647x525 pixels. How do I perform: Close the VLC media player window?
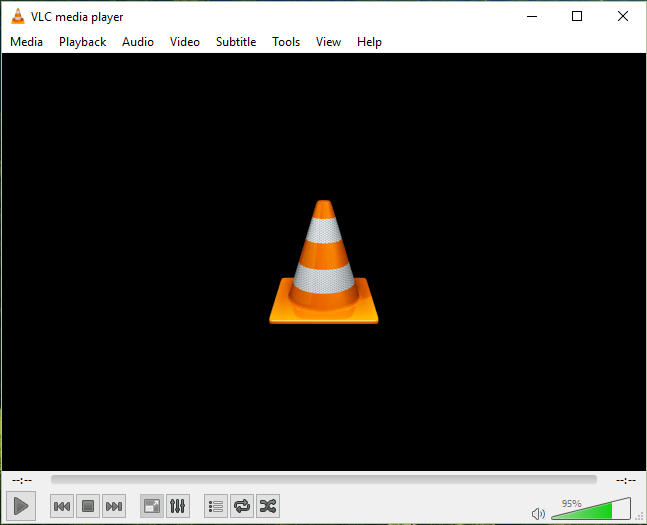[623, 17]
